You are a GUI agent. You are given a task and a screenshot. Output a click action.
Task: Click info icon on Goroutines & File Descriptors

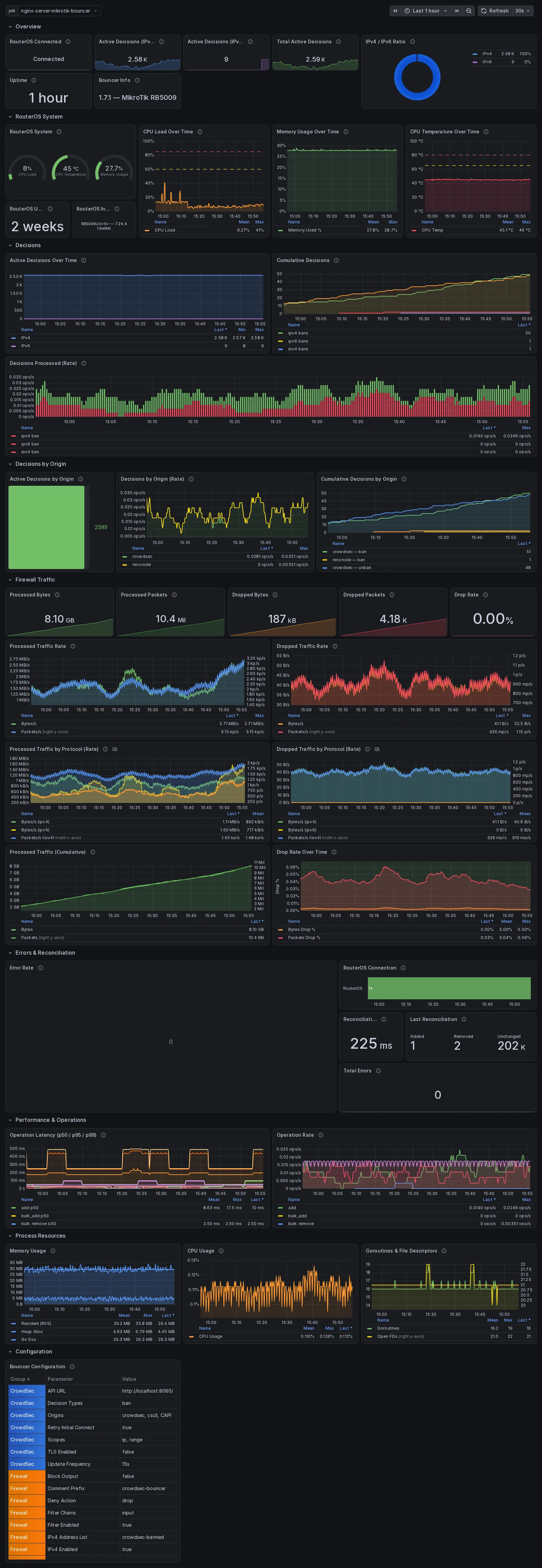click(x=444, y=1251)
